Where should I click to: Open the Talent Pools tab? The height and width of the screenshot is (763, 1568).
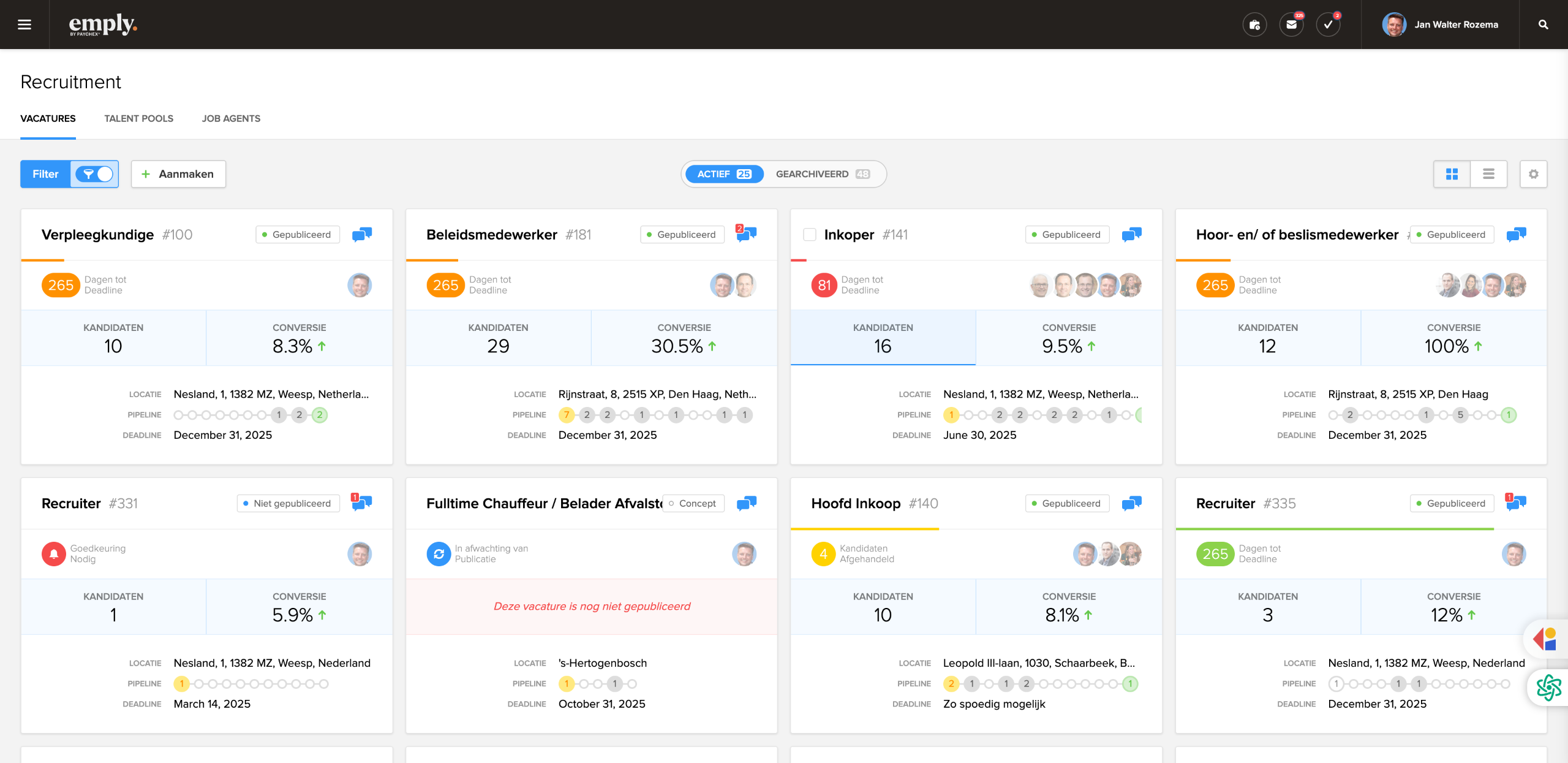pos(138,118)
